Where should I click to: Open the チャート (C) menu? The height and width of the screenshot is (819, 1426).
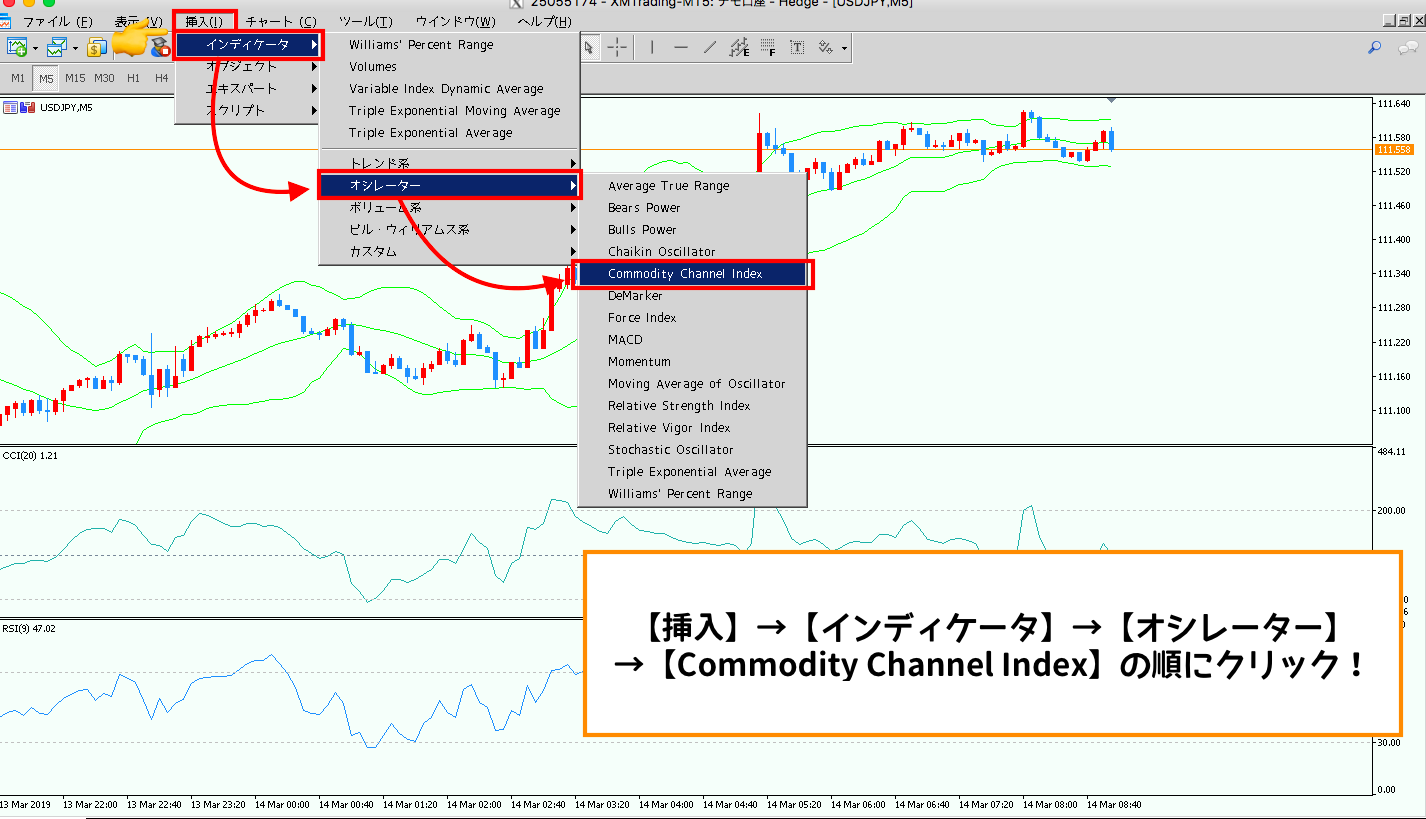pos(281,21)
